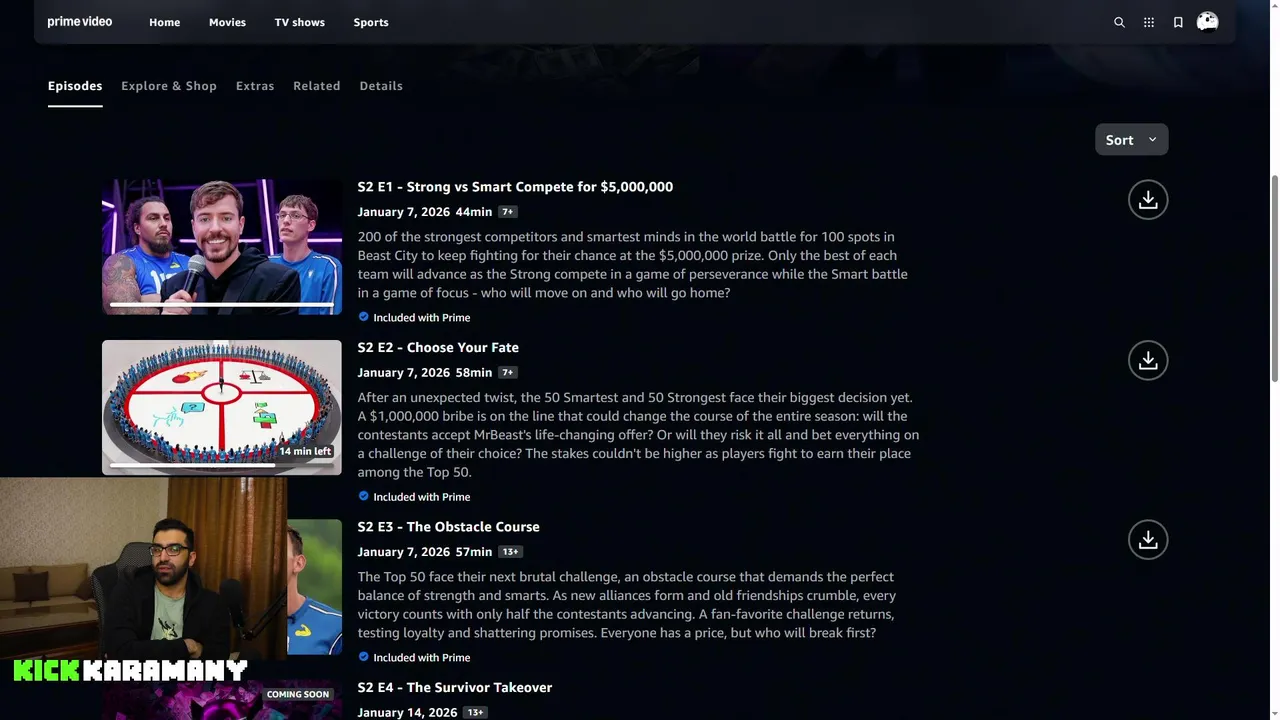
Task: Play S2 E3 thumbnail partly hidden by webcam
Action: [314, 587]
